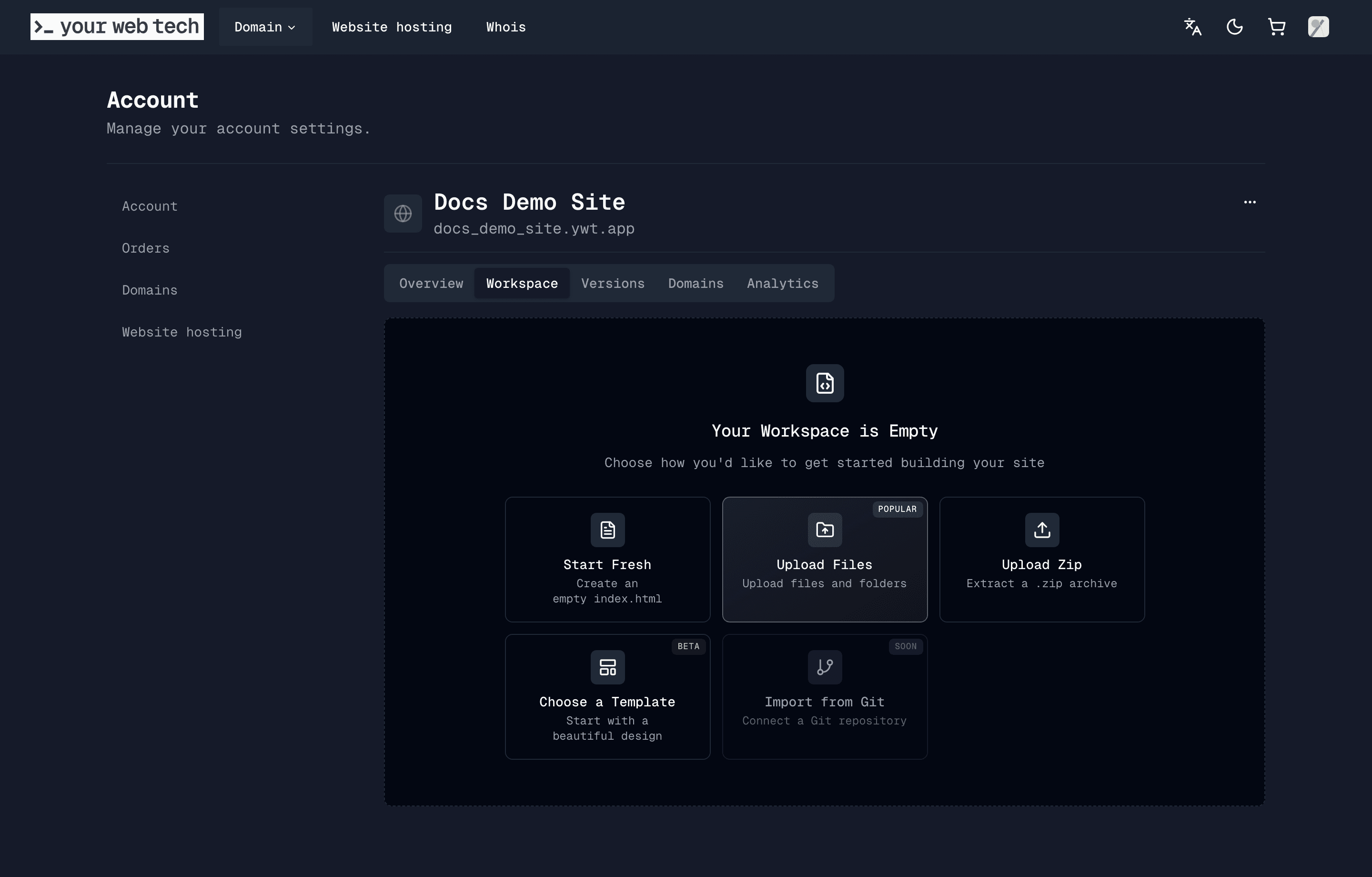Toggle dark mode moon icon
The height and width of the screenshot is (877, 1372).
[x=1235, y=27]
